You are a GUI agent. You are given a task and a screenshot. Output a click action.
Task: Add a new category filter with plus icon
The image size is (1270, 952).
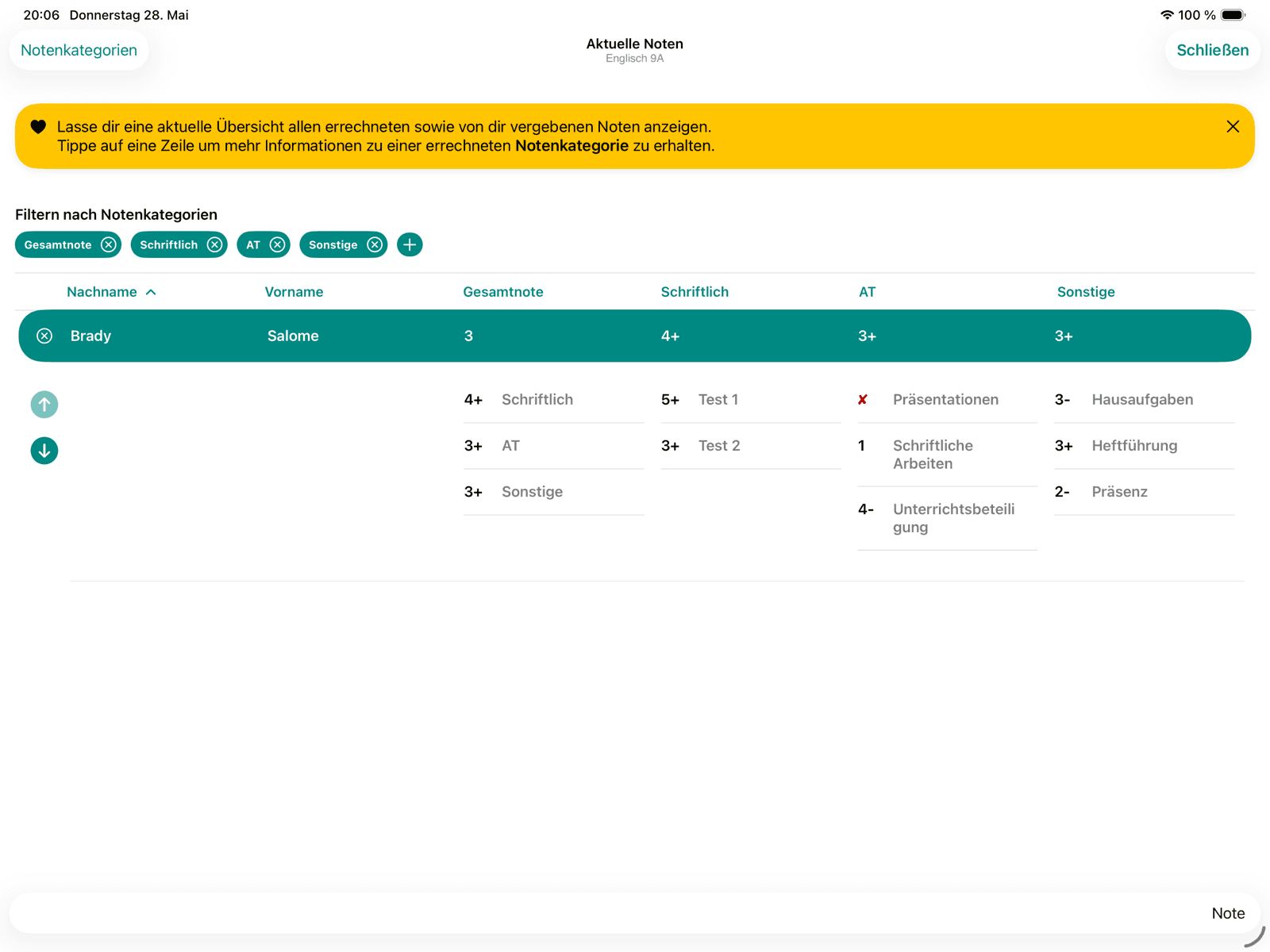tap(410, 244)
